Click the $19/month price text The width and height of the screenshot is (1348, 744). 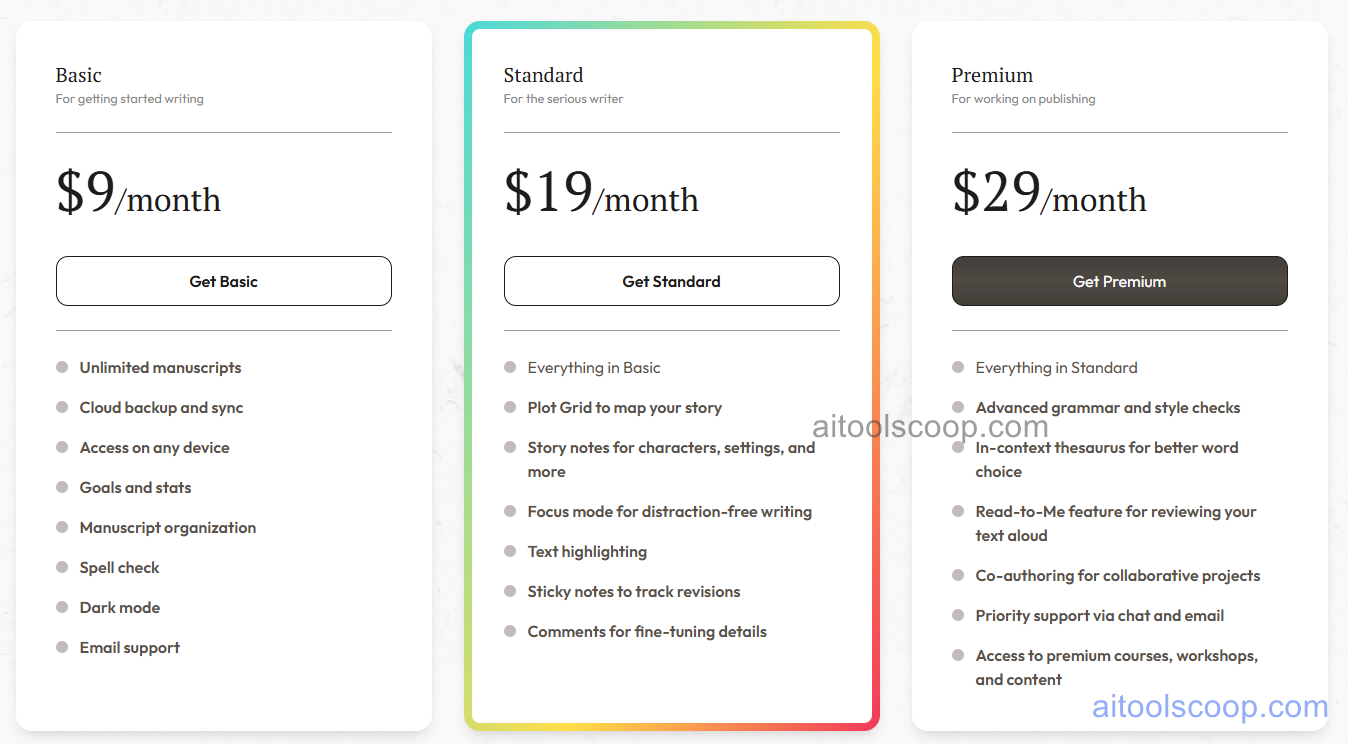click(601, 193)
